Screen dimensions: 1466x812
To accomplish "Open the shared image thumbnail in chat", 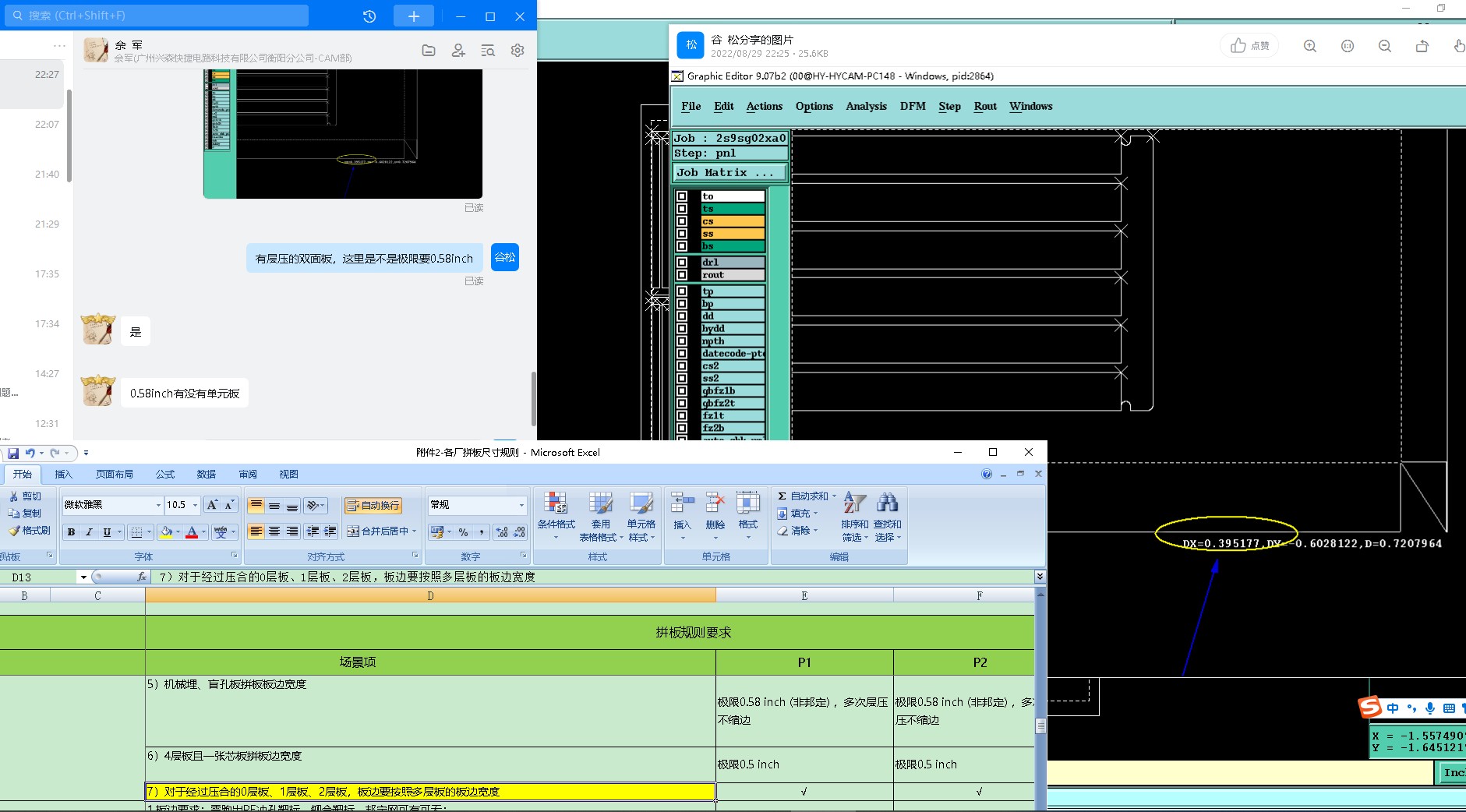I will pyautogui.click(x=343, y=133).
